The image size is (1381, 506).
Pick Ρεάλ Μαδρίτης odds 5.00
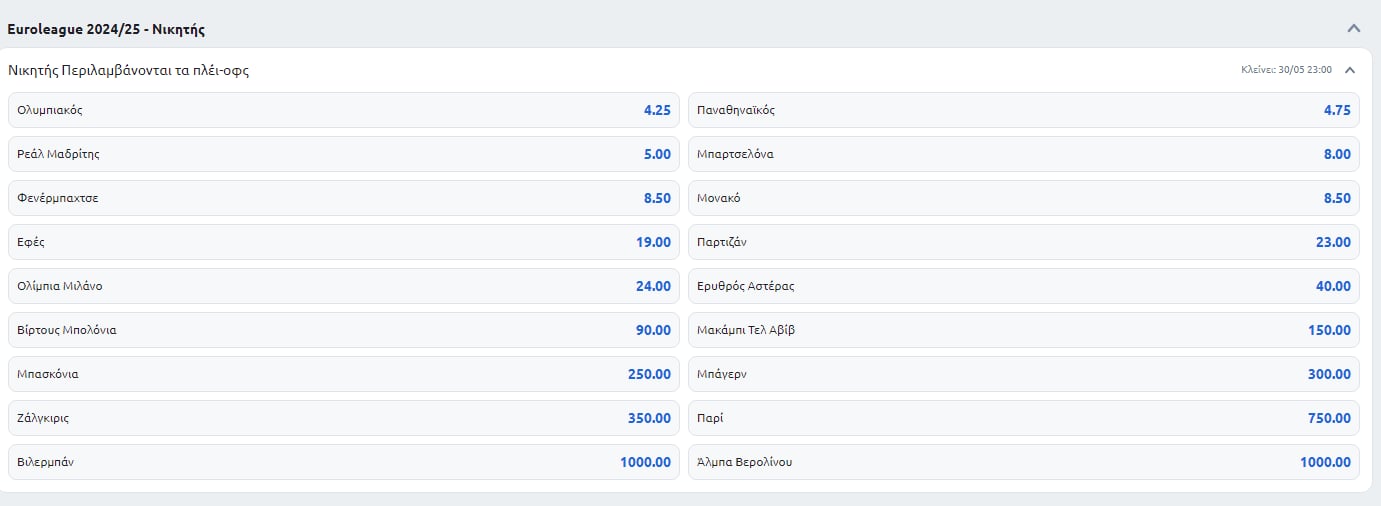point(343,154)
